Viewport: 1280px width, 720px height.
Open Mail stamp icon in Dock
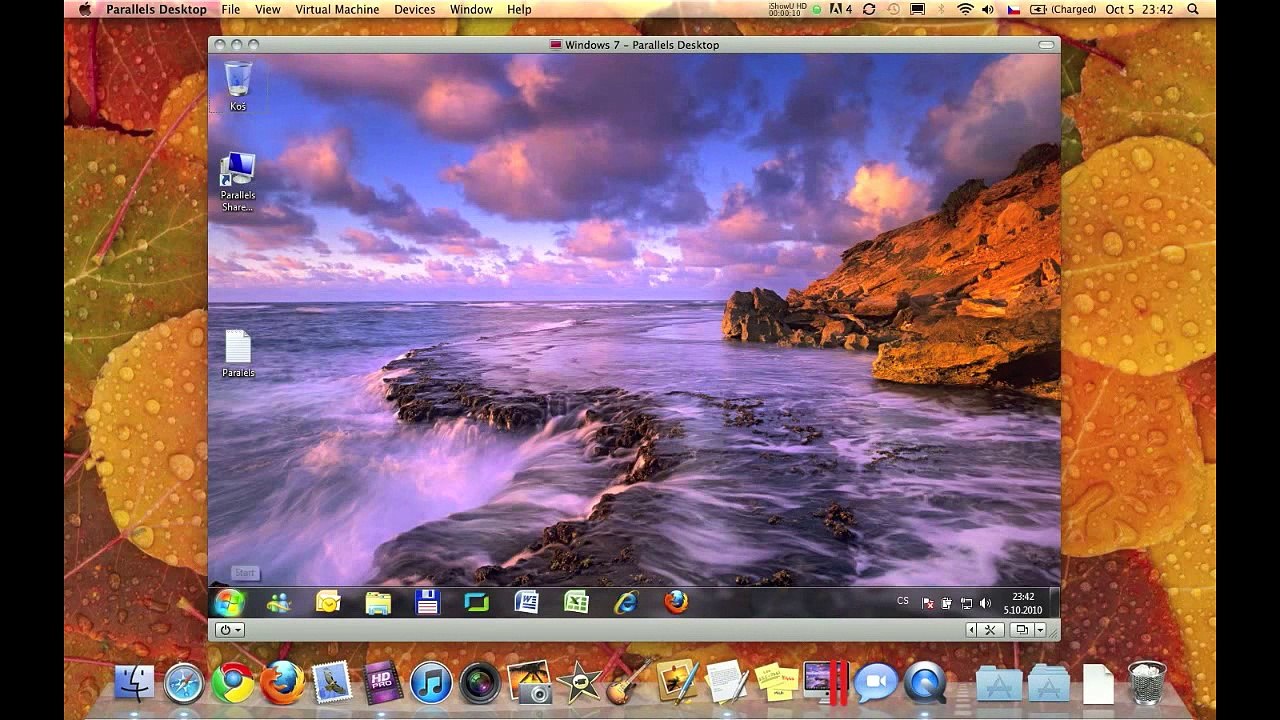[332, 683]
